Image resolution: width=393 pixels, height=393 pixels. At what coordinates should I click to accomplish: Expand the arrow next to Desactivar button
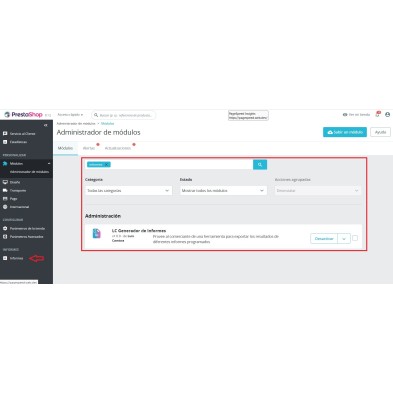pyautogui.click(x=344, y=239)
